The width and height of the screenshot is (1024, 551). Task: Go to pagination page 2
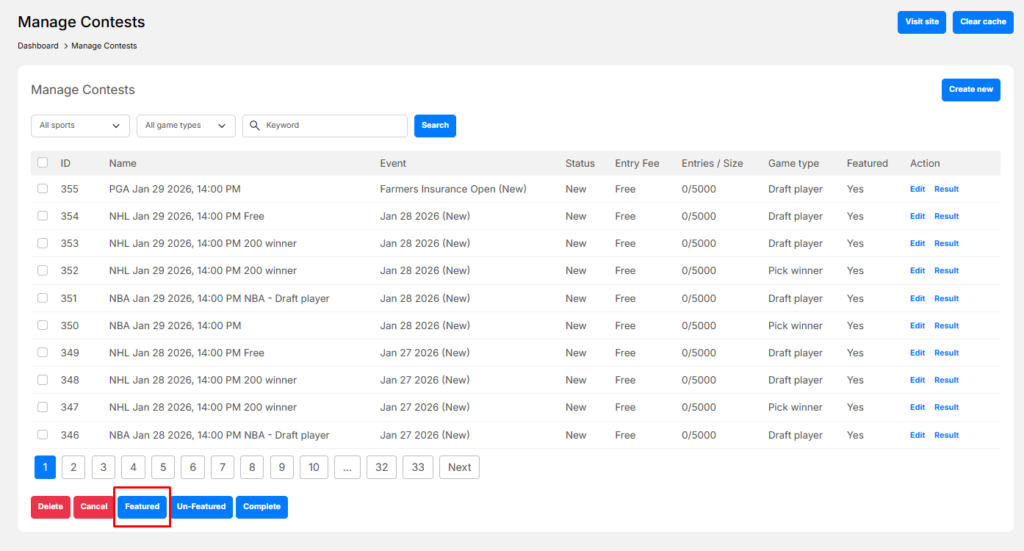coord(73,467)
